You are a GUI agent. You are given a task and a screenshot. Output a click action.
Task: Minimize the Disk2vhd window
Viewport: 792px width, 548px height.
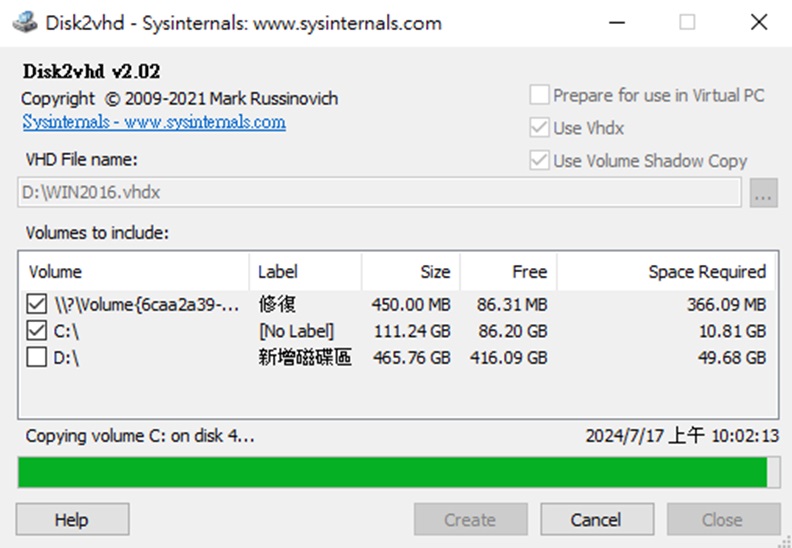tap(617, 23)
